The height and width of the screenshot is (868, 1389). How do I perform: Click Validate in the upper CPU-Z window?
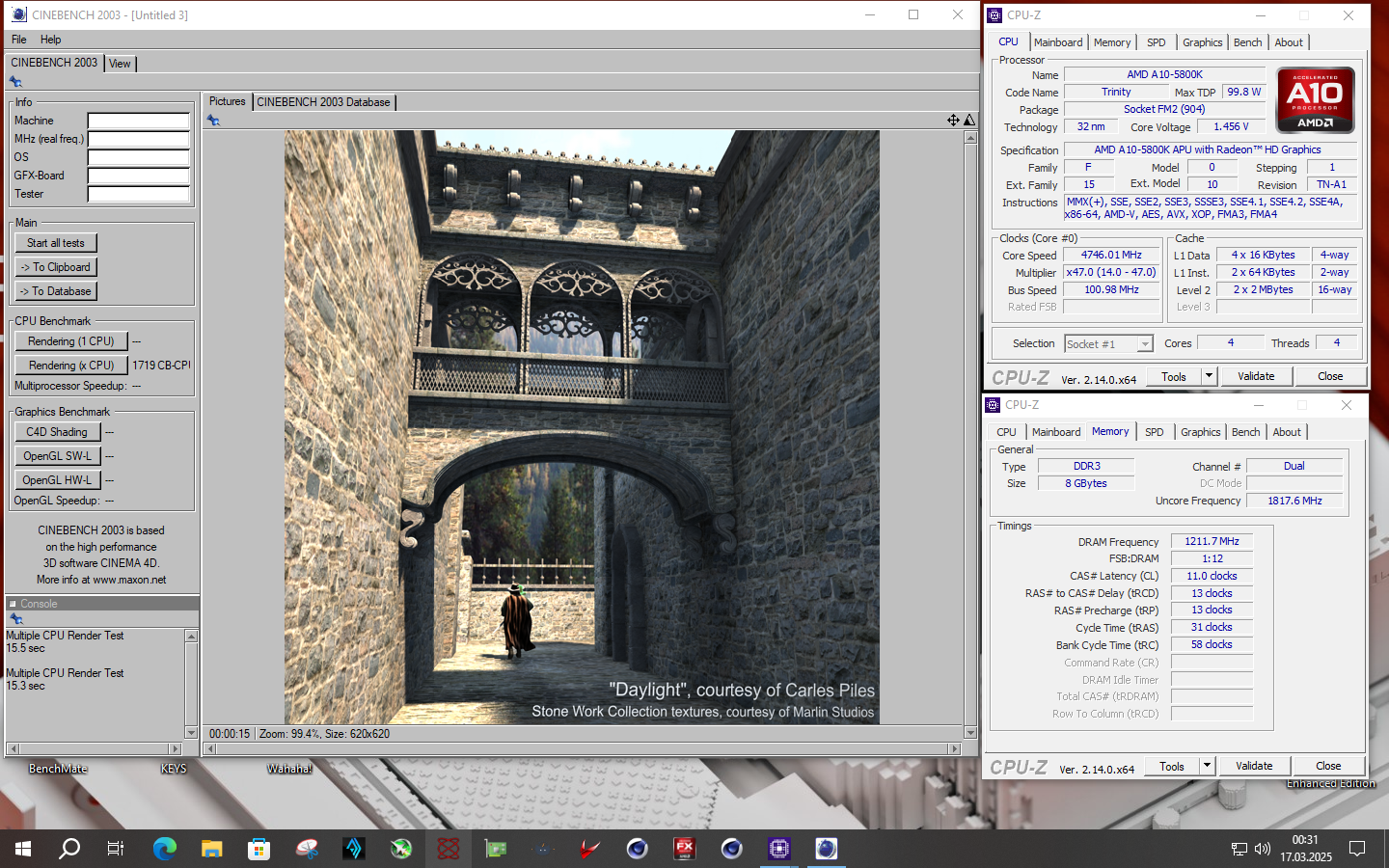coord(1256,376)
